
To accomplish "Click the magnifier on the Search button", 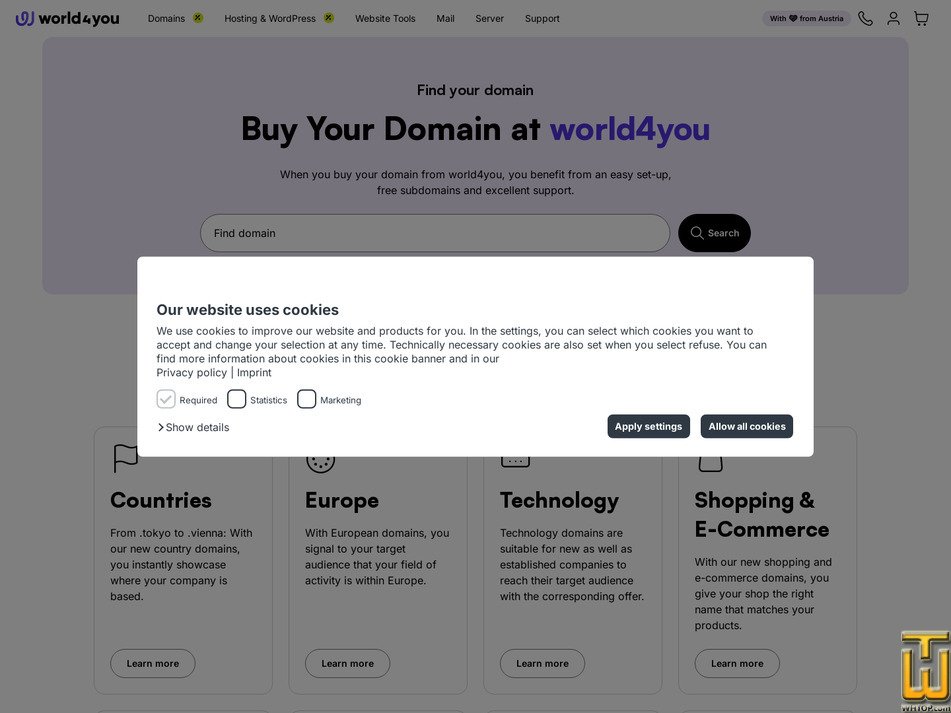I will point(697,233).
